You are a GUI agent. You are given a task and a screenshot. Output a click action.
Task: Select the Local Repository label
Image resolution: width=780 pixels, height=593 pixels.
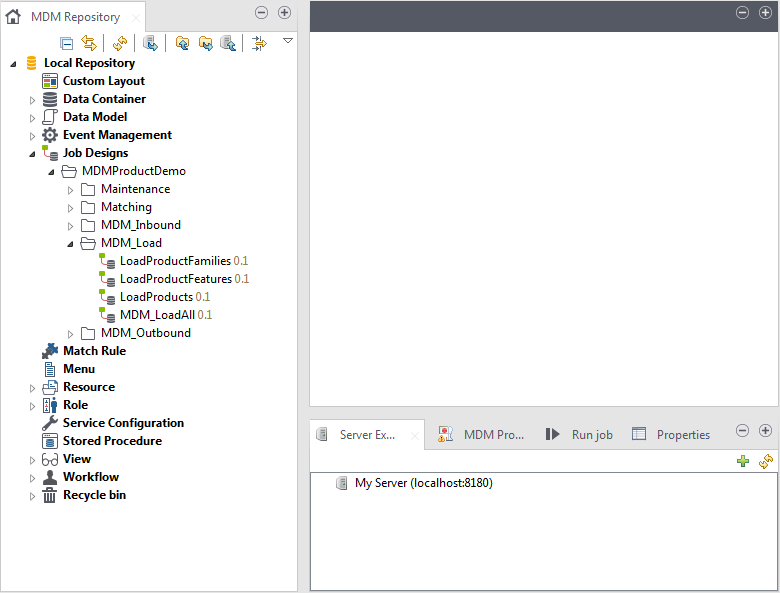tap(90, 63)
